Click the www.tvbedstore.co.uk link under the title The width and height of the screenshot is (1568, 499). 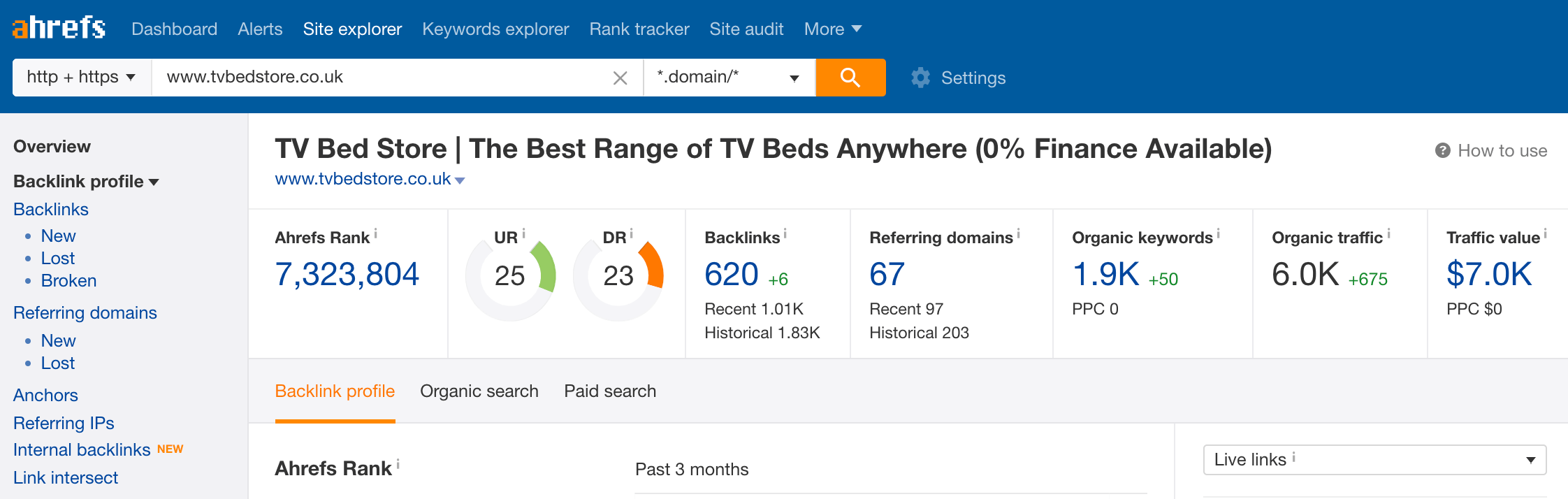(x=363, y=179)
